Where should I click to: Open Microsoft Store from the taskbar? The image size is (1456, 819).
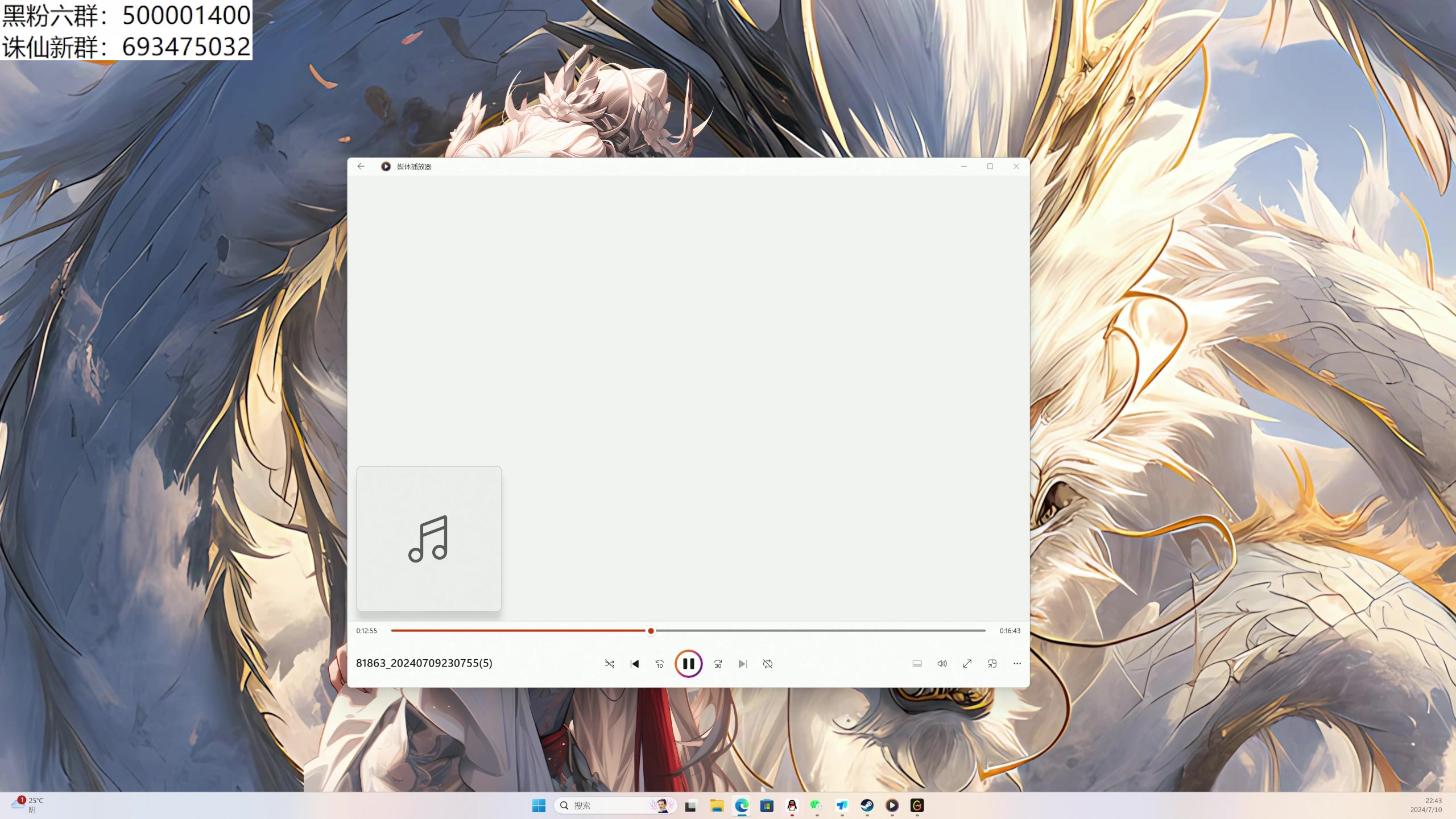[767, 805]
